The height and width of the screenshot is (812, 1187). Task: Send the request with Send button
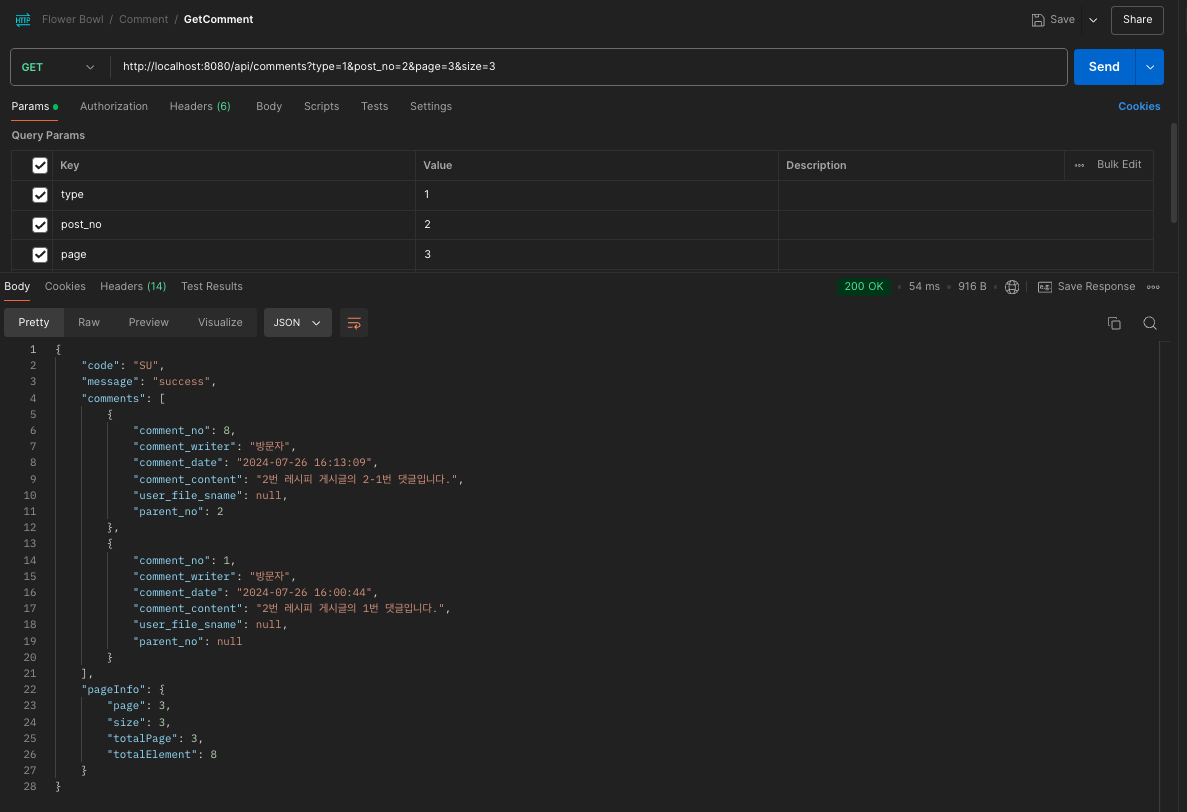(x=1104, y=67)
